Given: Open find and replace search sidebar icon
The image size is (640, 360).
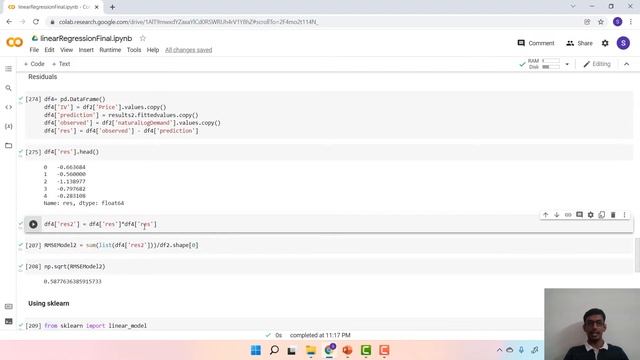Looking at the screenshot, I should coord(9,88).
